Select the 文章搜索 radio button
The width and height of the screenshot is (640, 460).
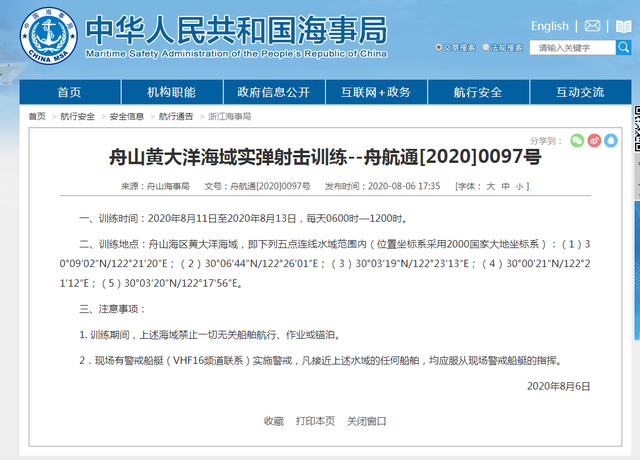(438, 47)
